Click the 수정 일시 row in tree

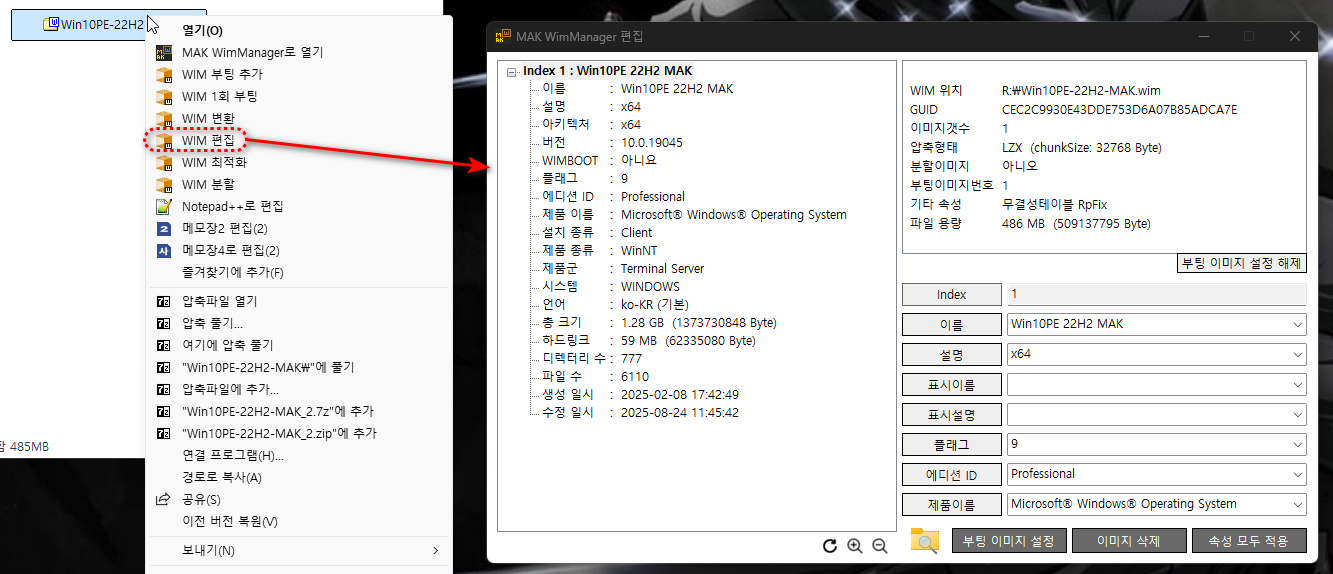[x=641, y=413]
